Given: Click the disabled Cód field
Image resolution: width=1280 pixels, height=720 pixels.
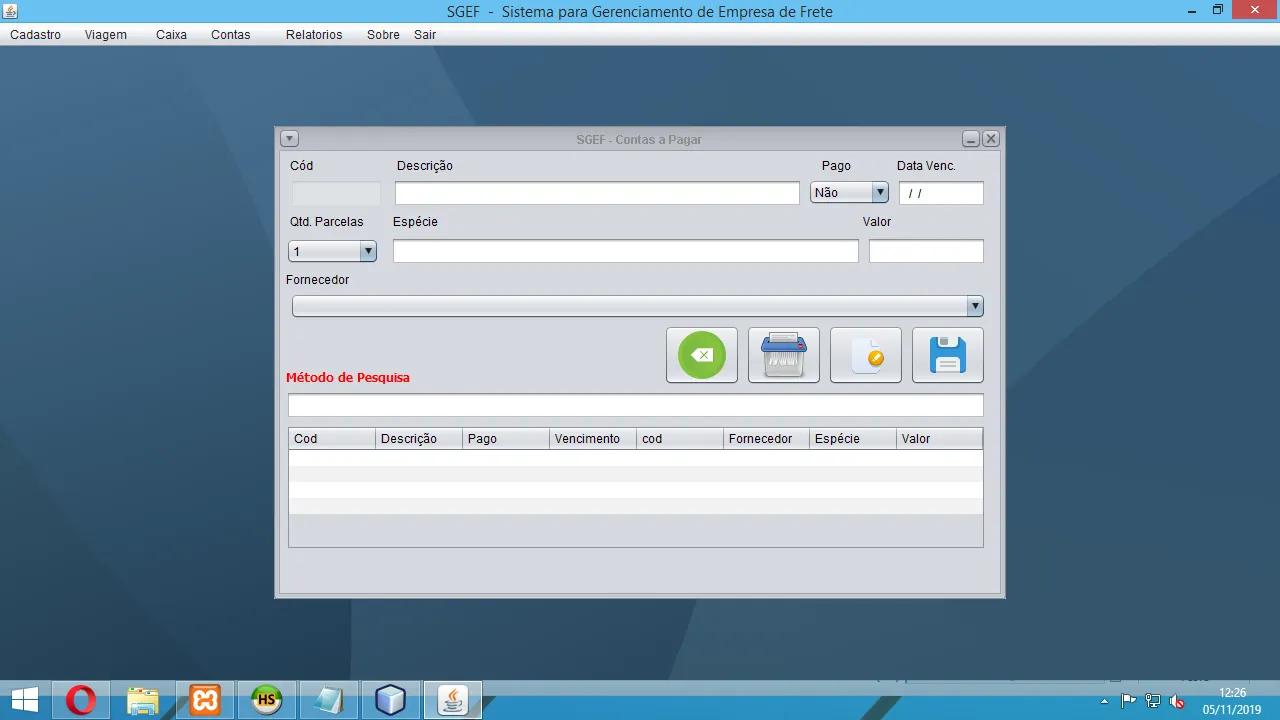Looking at the screenshot, I should (x=336, y=193).
